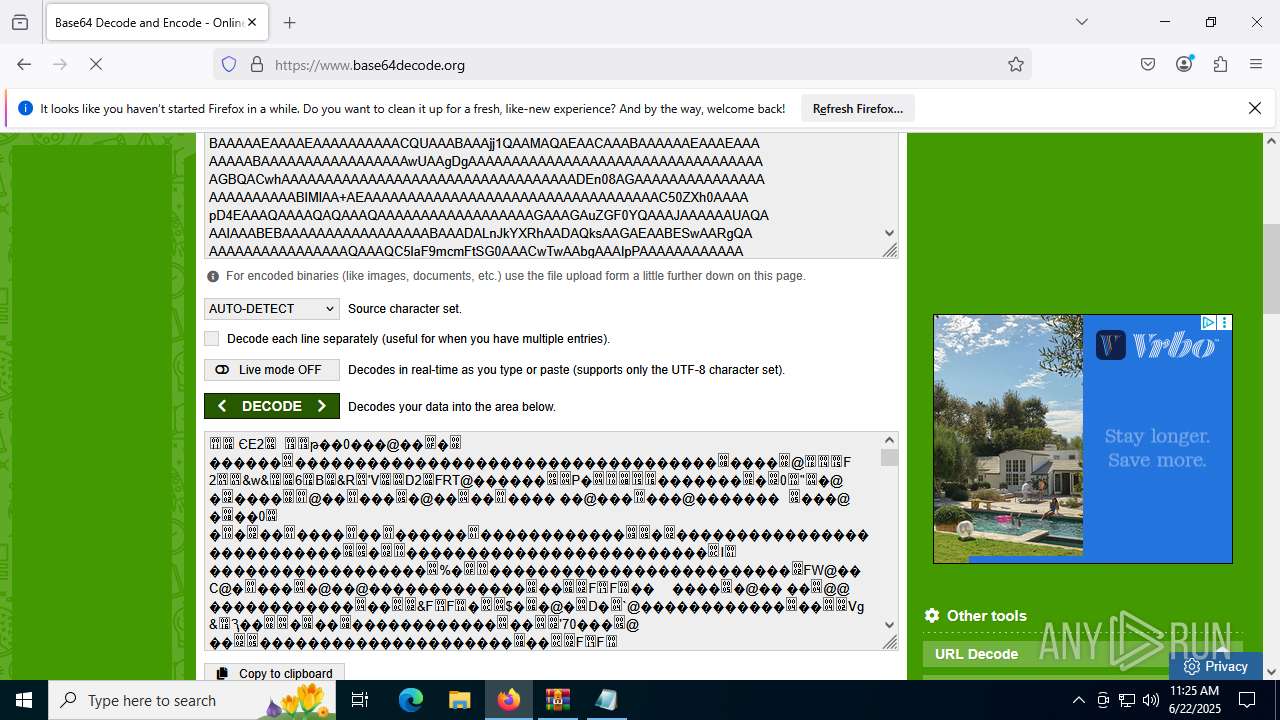Viewport: 1280px width, 720px height.
Task: Open Task View on the taskbar
Action: coord(361,700)
